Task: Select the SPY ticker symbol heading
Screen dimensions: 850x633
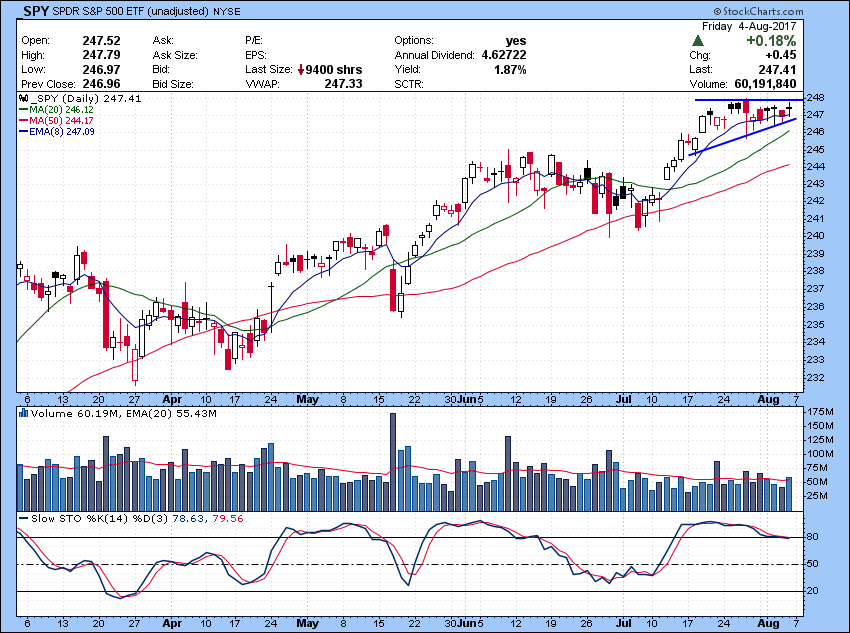Action: click(x=36, y=11)
